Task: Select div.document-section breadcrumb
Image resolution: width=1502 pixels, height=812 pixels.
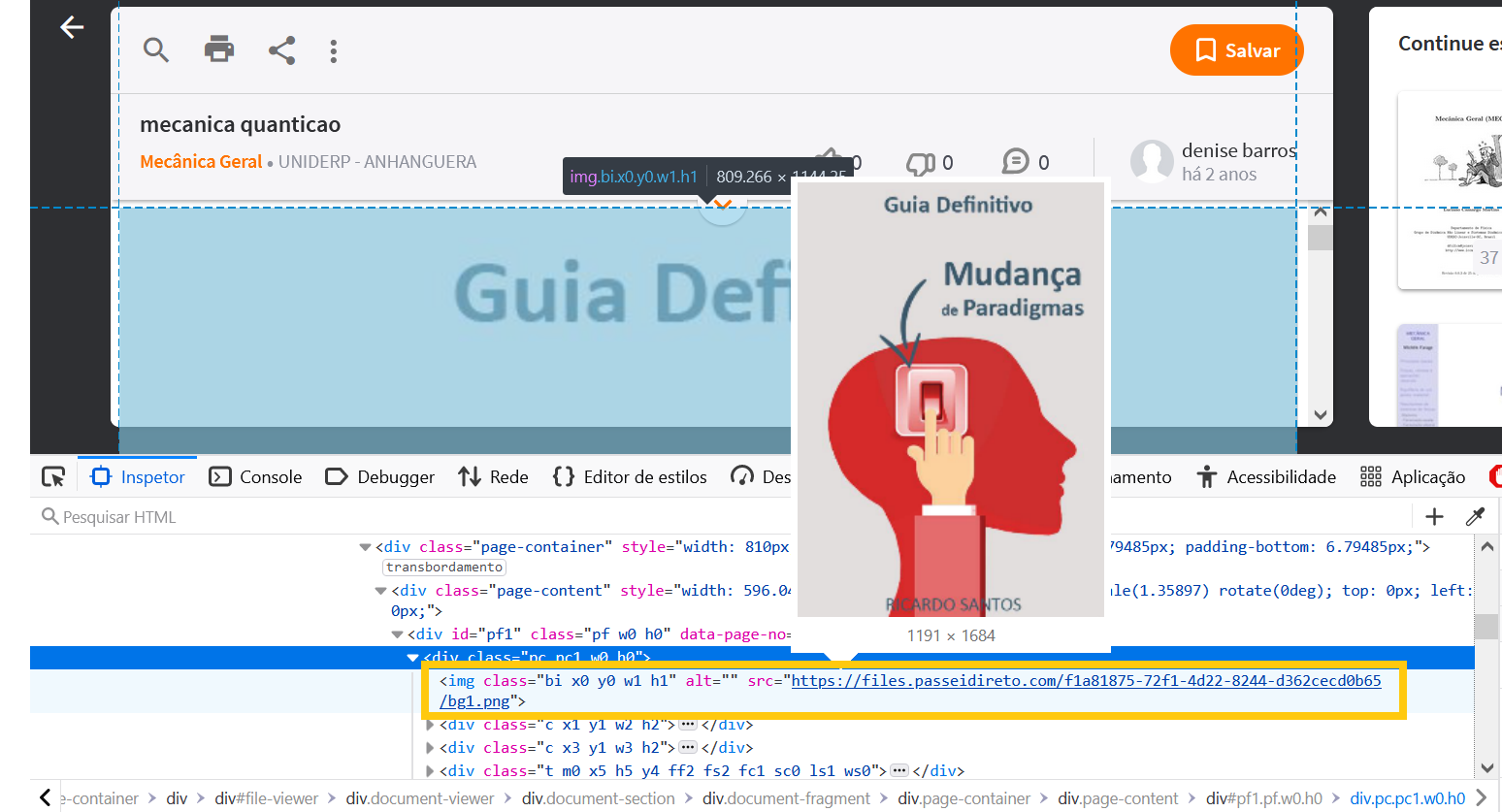Action: coord(599,798)
